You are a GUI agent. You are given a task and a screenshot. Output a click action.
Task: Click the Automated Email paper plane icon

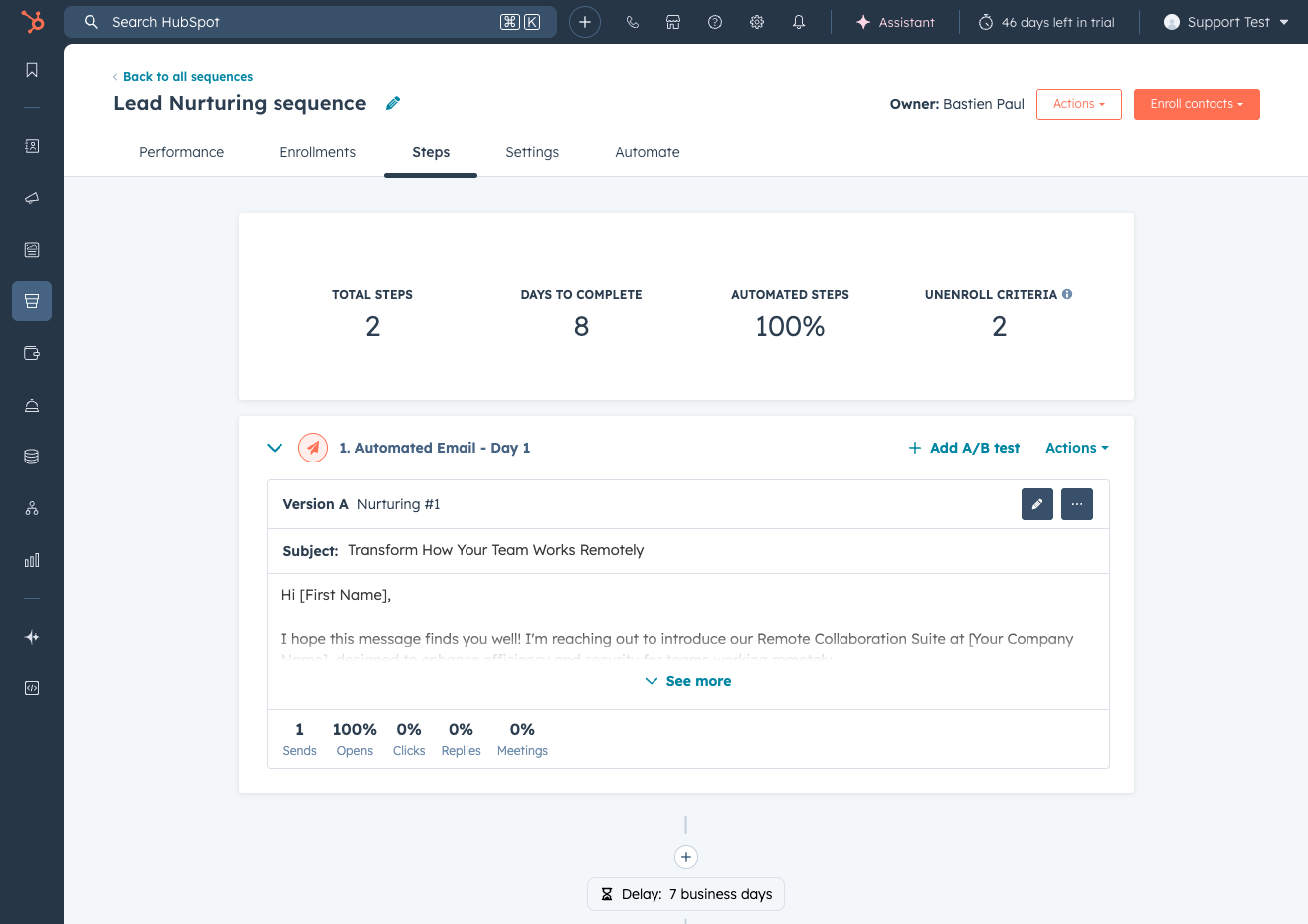313,448
